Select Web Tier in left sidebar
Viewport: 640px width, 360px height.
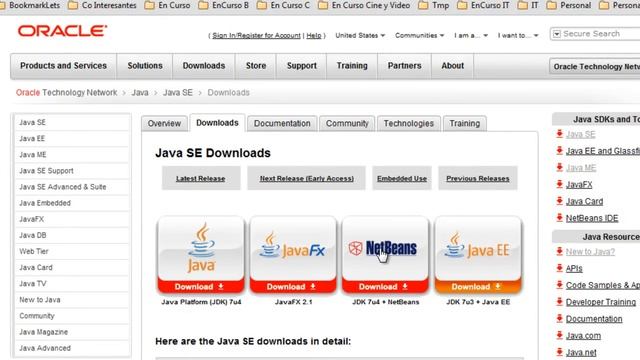(x=72, y=251)
